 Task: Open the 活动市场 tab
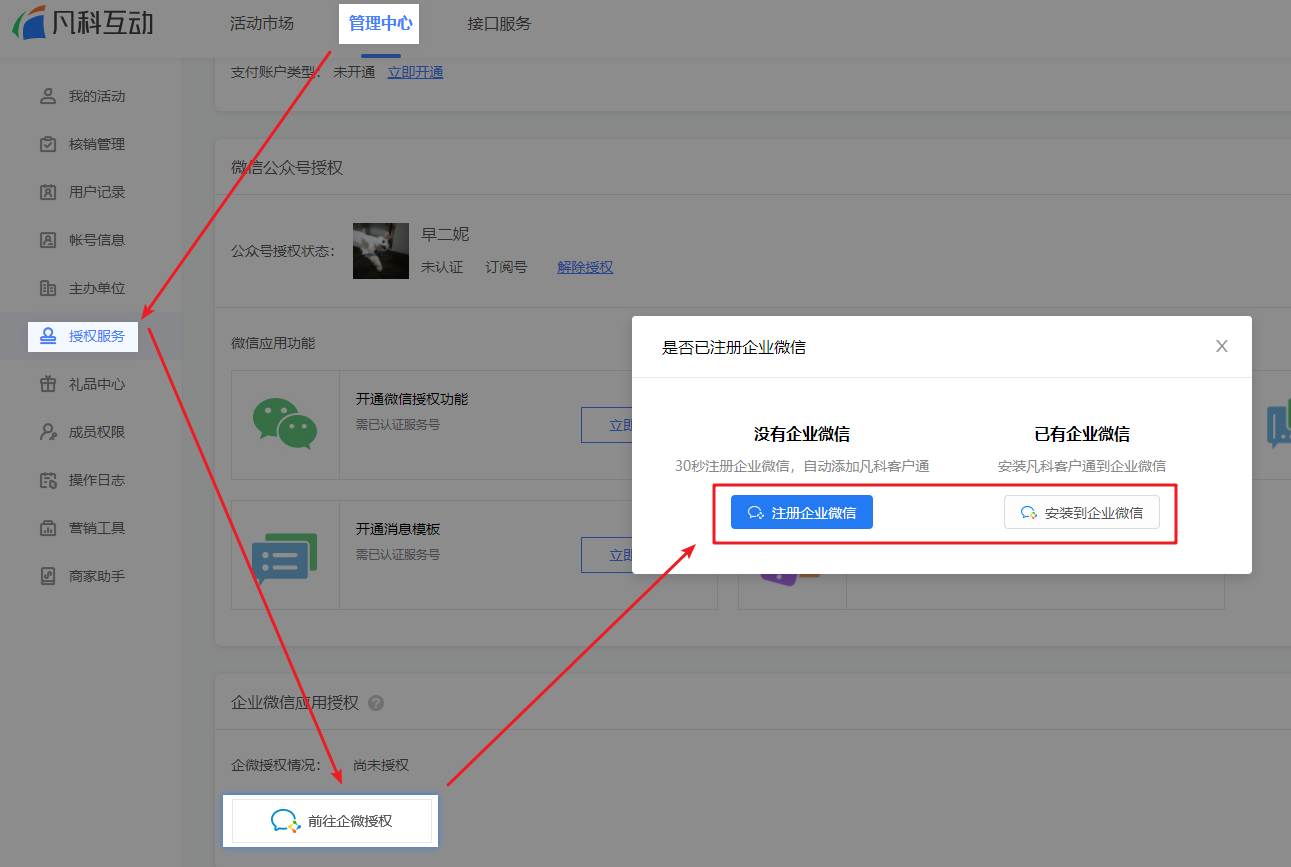(x=261, y=23)
